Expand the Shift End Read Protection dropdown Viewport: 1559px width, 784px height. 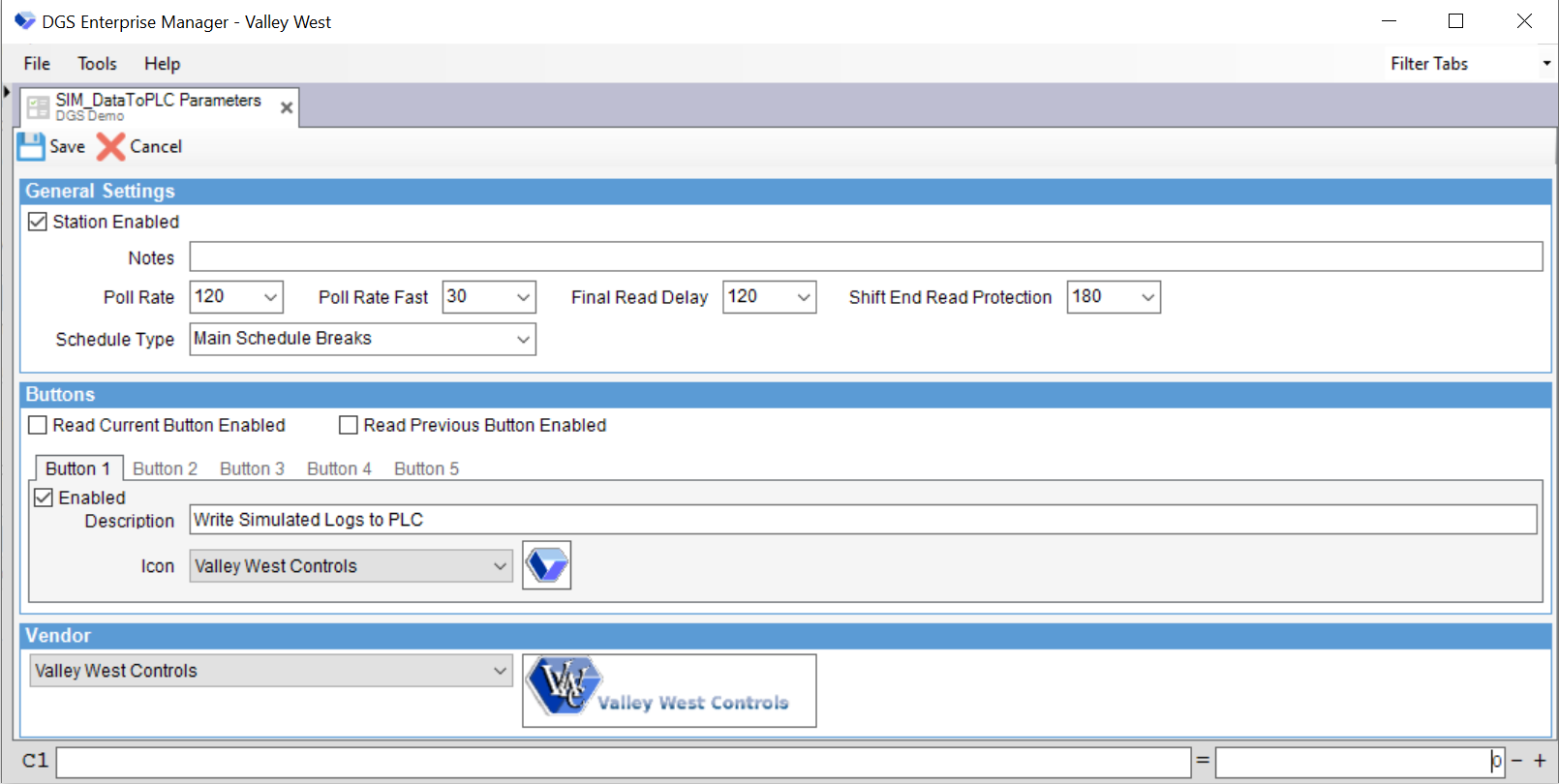[1147, 297]
